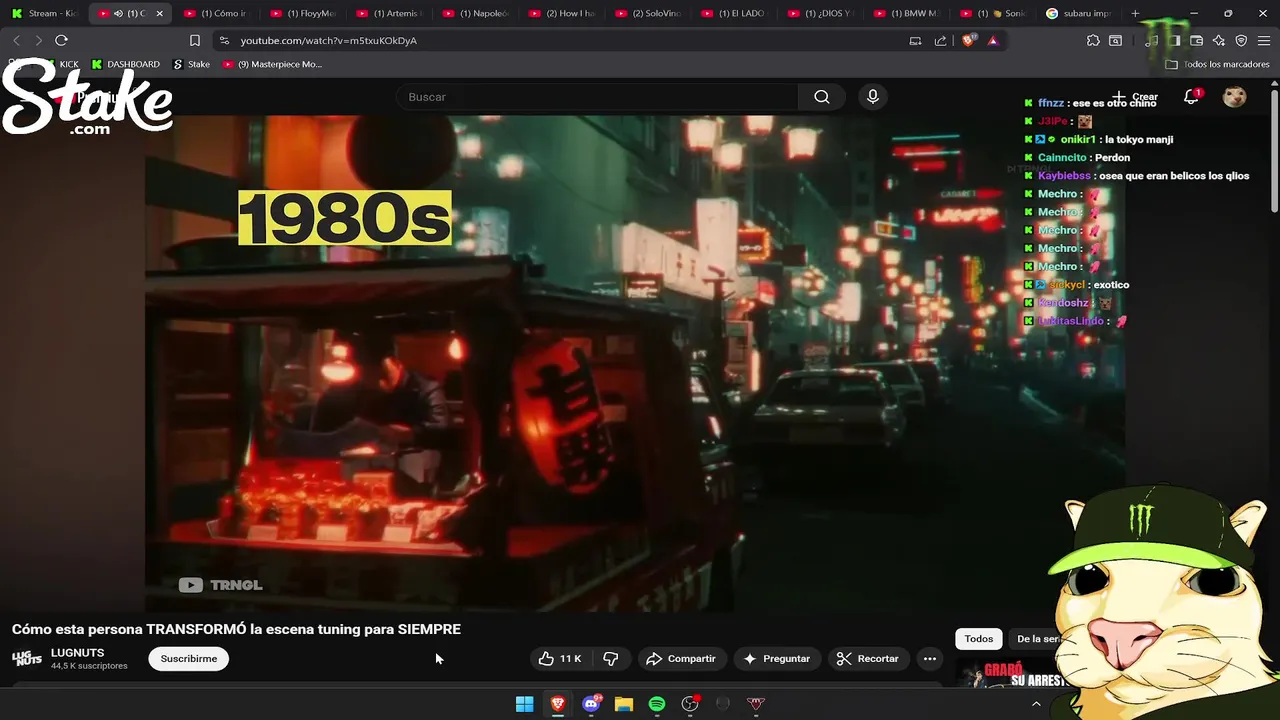Click the video player to pause
Viewport: 1280px width, 720px height.
point(635,365)
